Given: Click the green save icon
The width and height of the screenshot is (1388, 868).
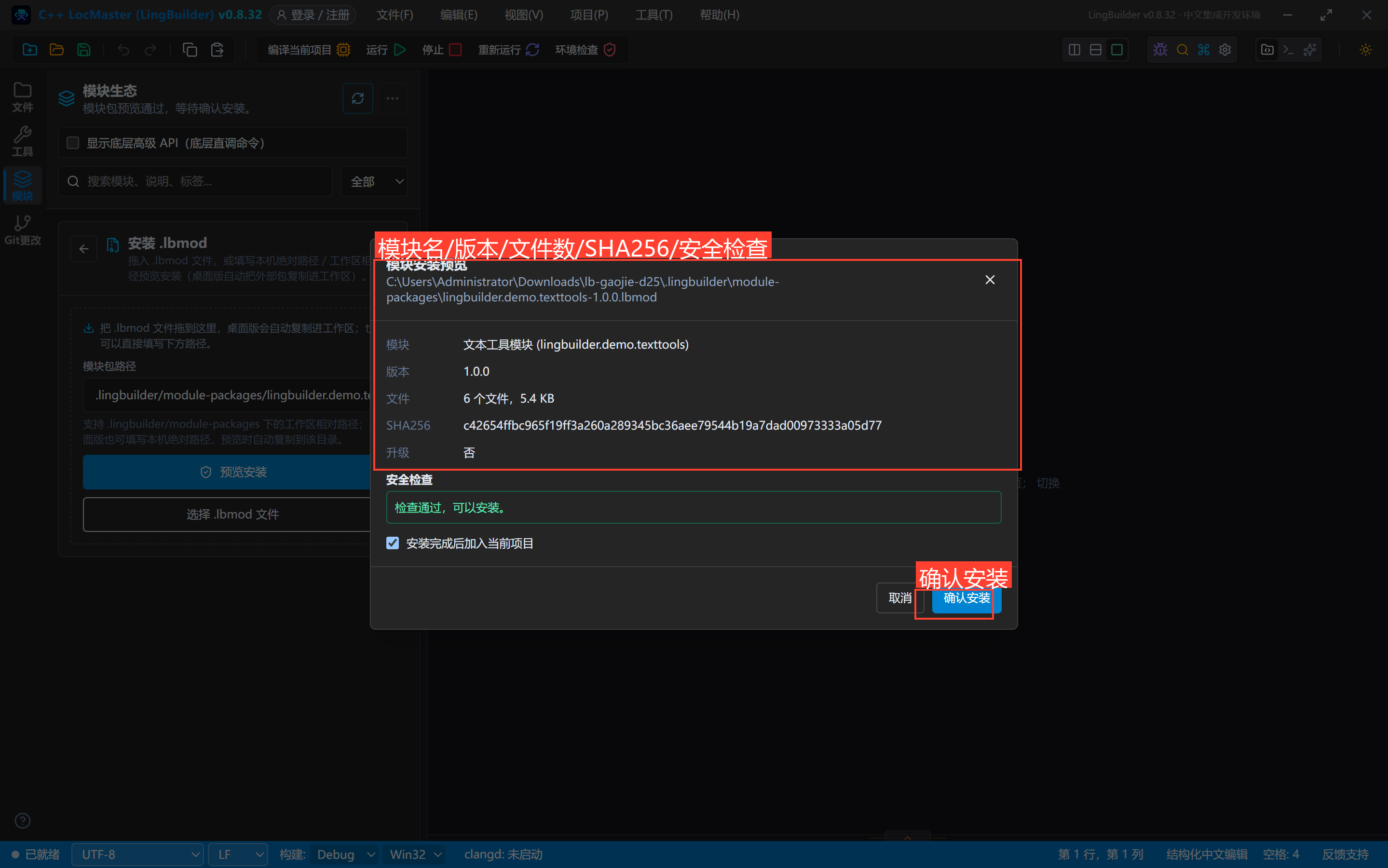Looking at the screenshot, I should (x=84, y=50).
